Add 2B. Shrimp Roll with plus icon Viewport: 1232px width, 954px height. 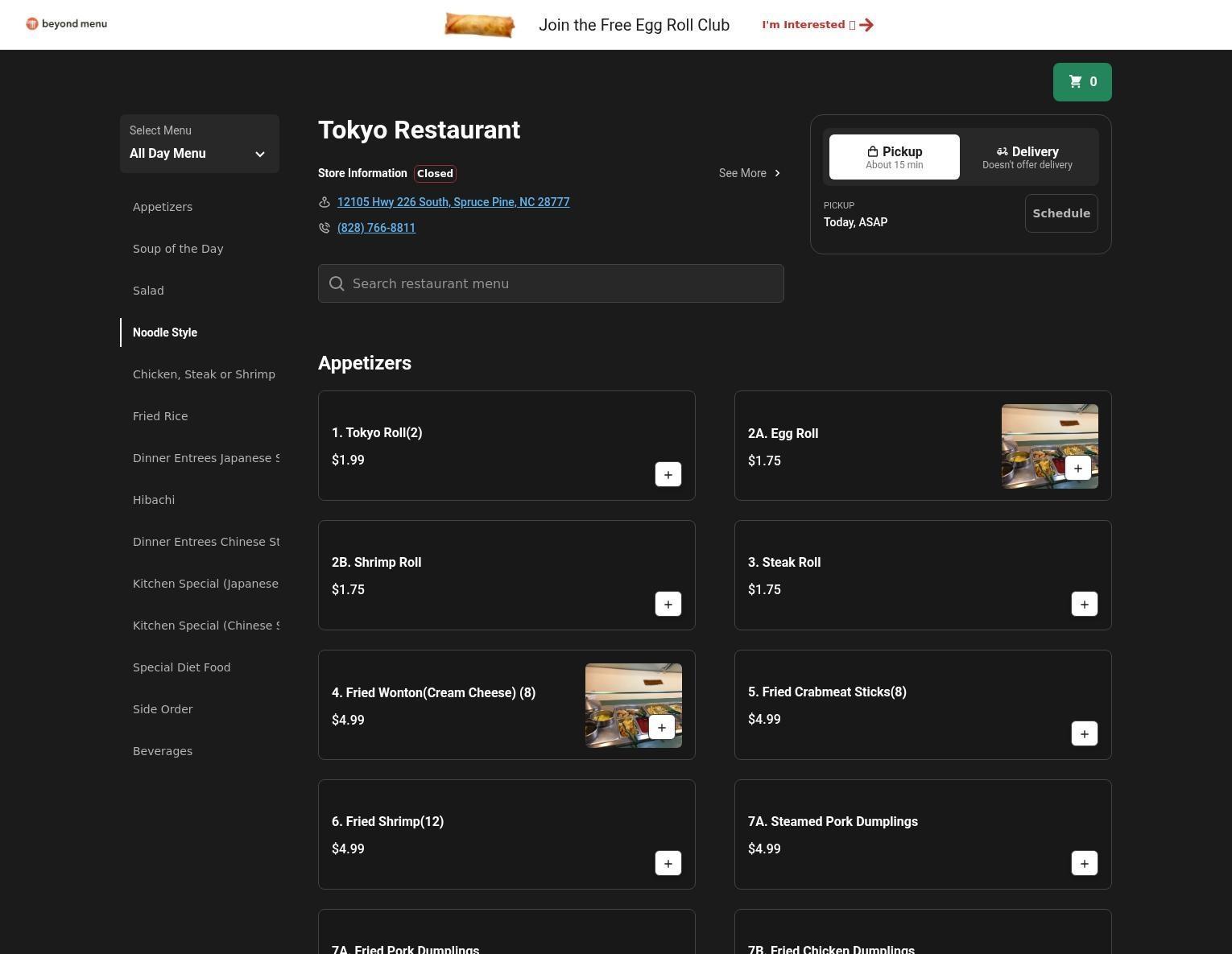(668, 605)
